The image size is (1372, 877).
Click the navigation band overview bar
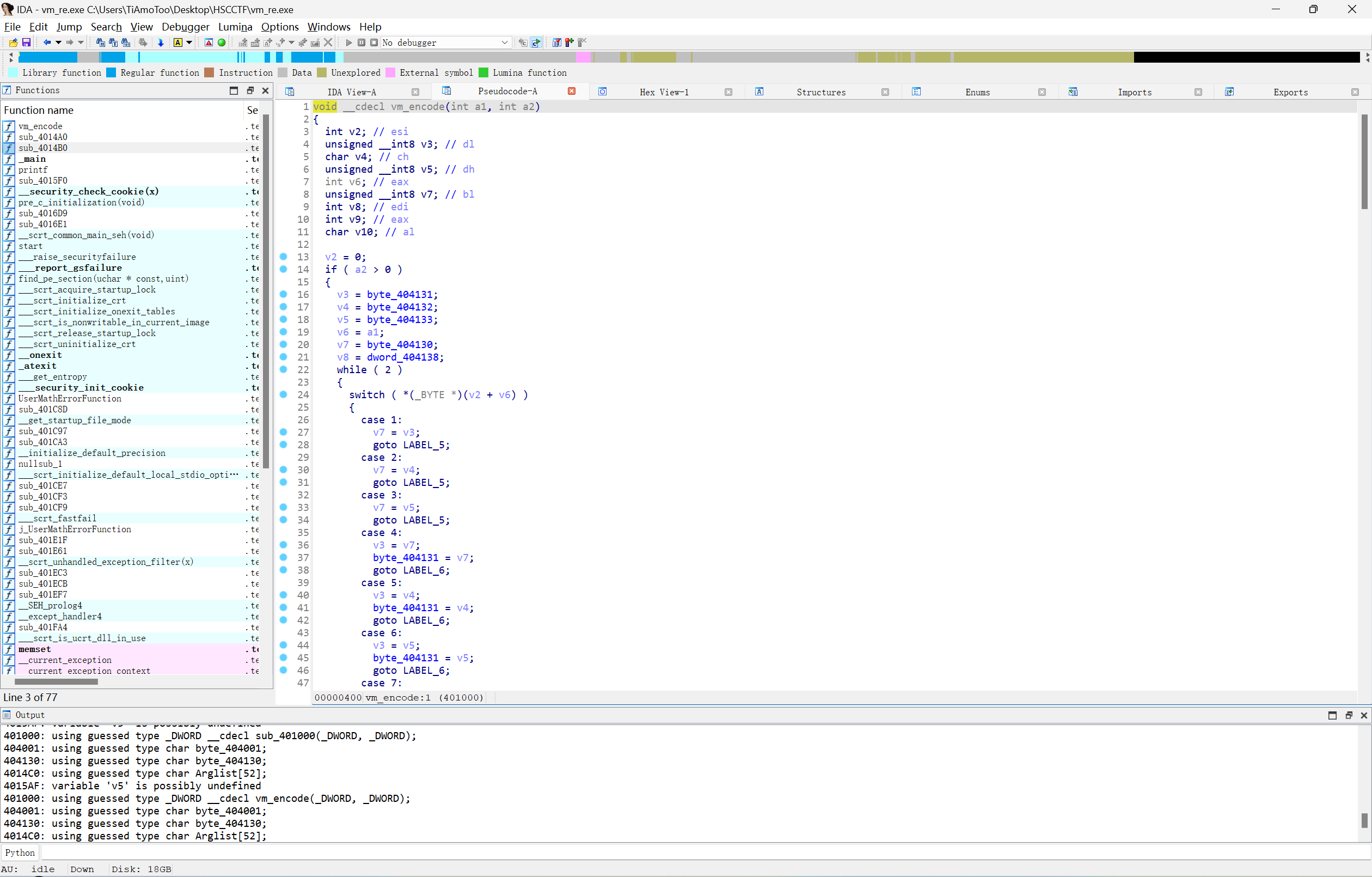point(688,57)
